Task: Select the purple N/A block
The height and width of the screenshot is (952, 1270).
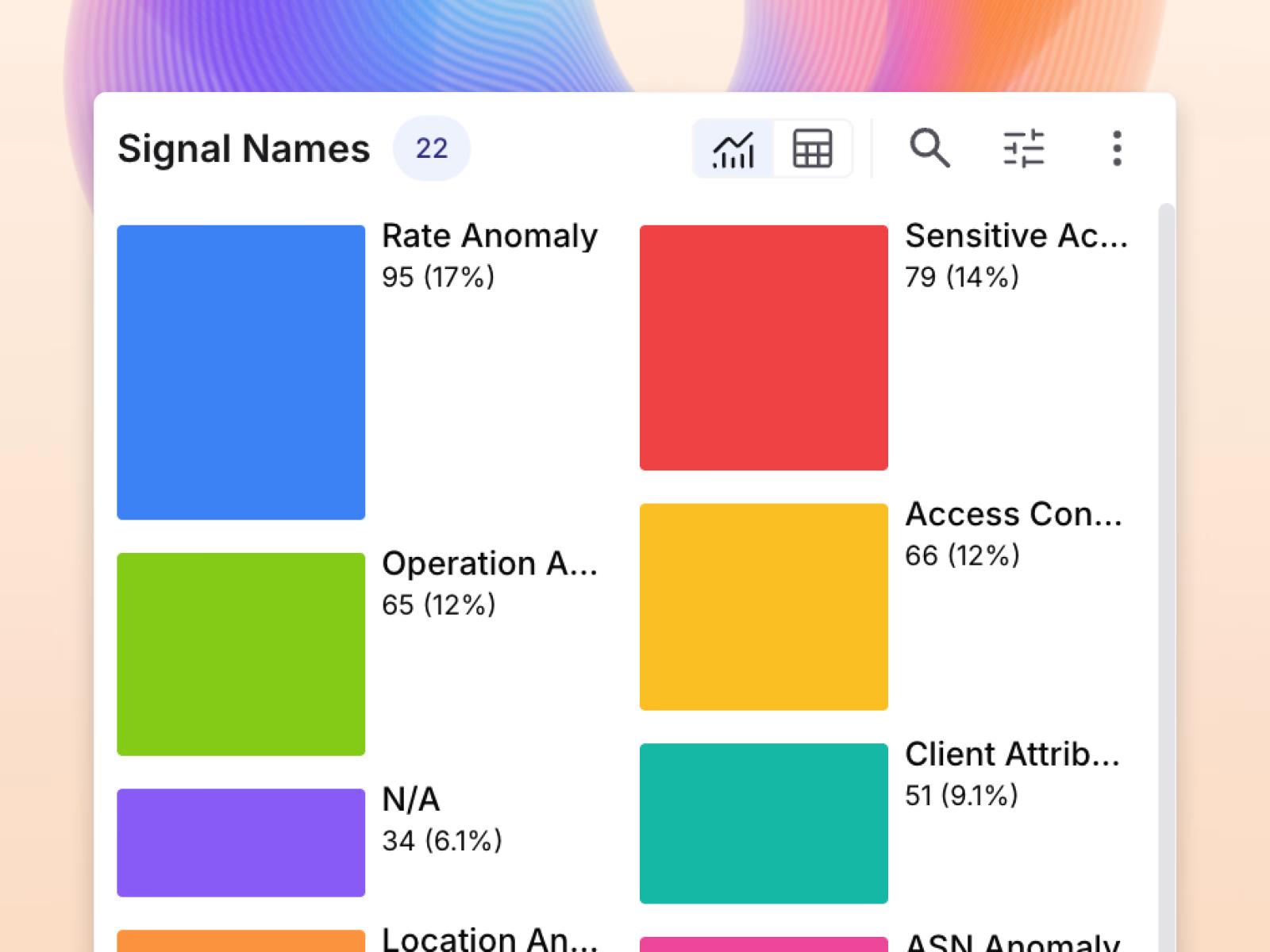Action: pos(241,843)
